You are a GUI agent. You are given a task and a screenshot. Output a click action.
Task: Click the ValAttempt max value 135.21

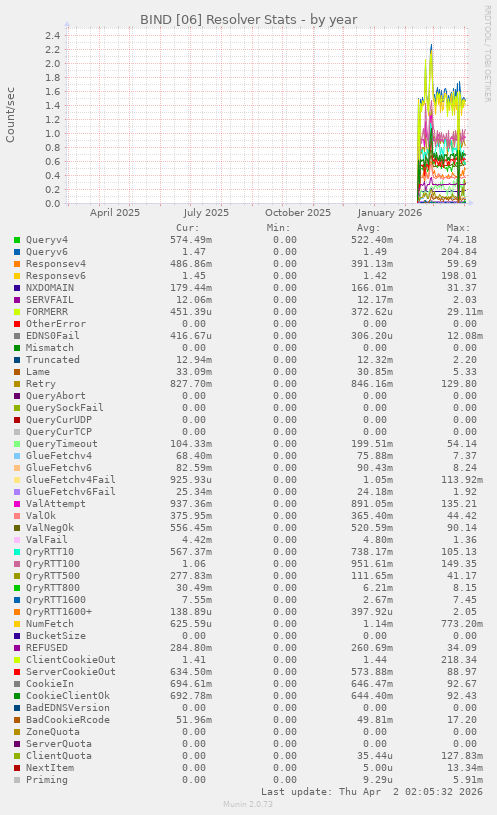click(459, 504)
